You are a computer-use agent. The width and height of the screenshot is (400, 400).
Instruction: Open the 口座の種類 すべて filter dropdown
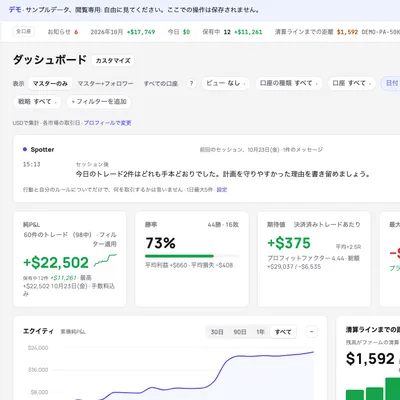tap(289, 83)
